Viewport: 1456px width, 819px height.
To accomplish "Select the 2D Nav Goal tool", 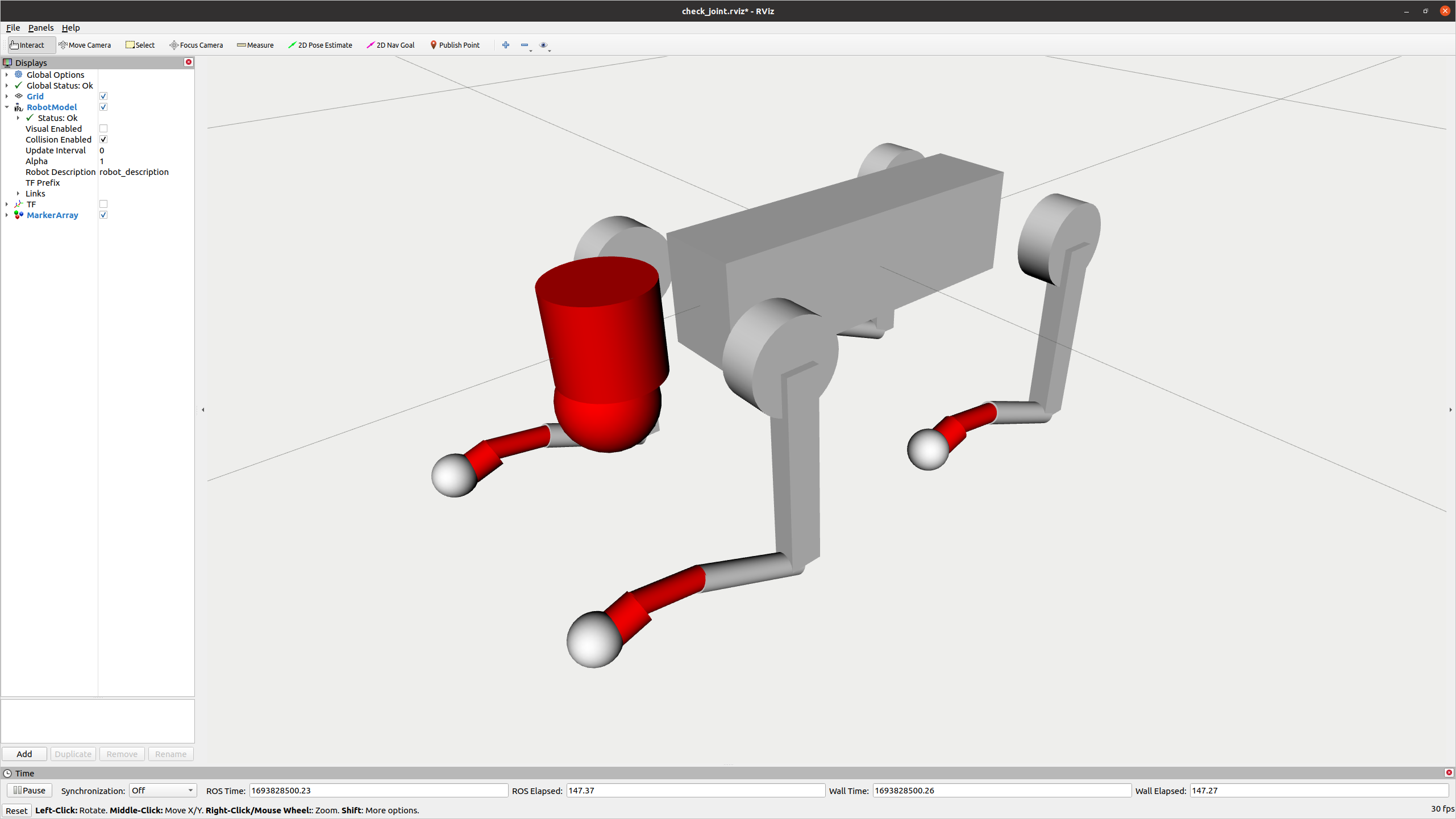I will pyautogui.click(x=390, y=45).
